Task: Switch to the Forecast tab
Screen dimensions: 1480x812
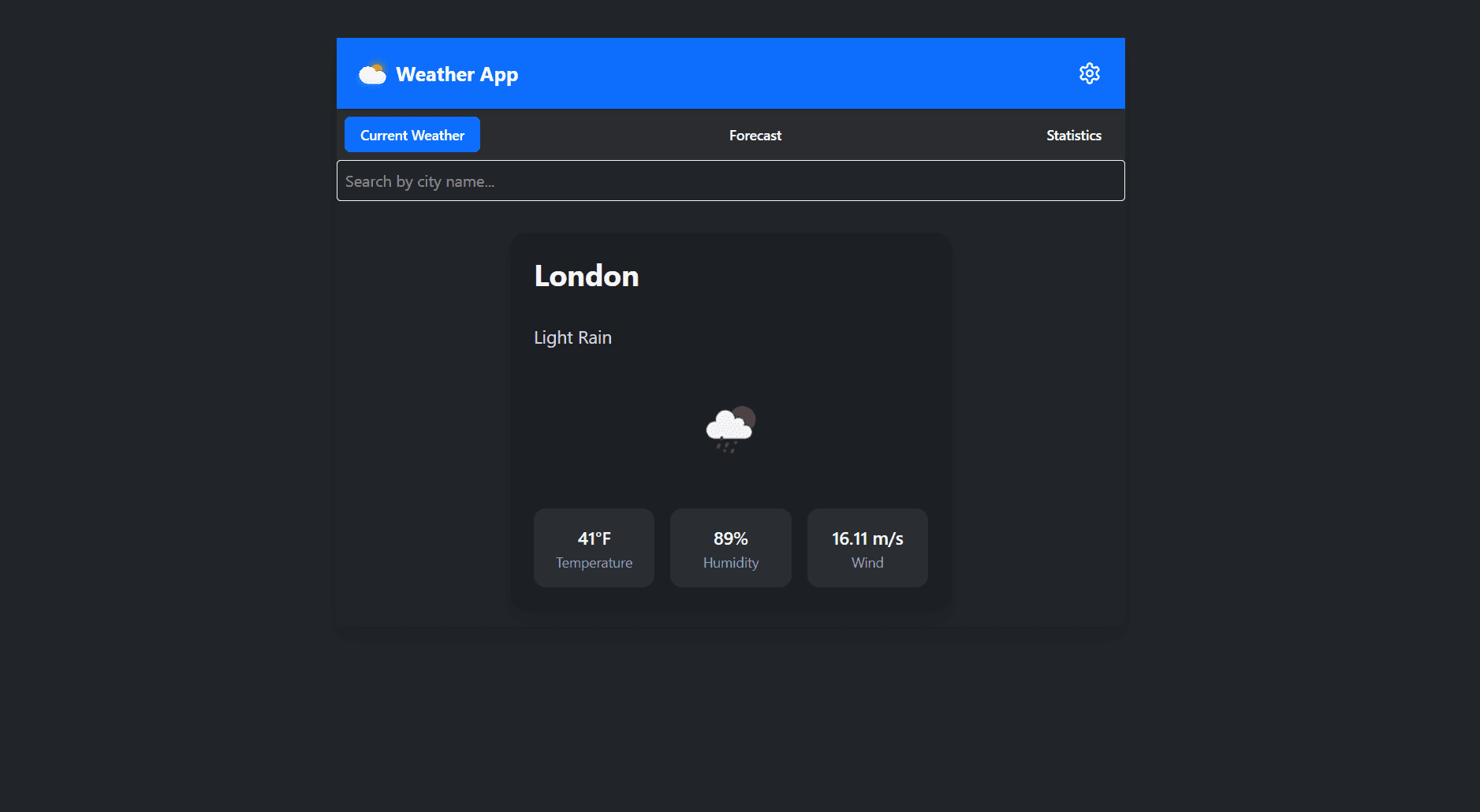Action: (755, 135)
